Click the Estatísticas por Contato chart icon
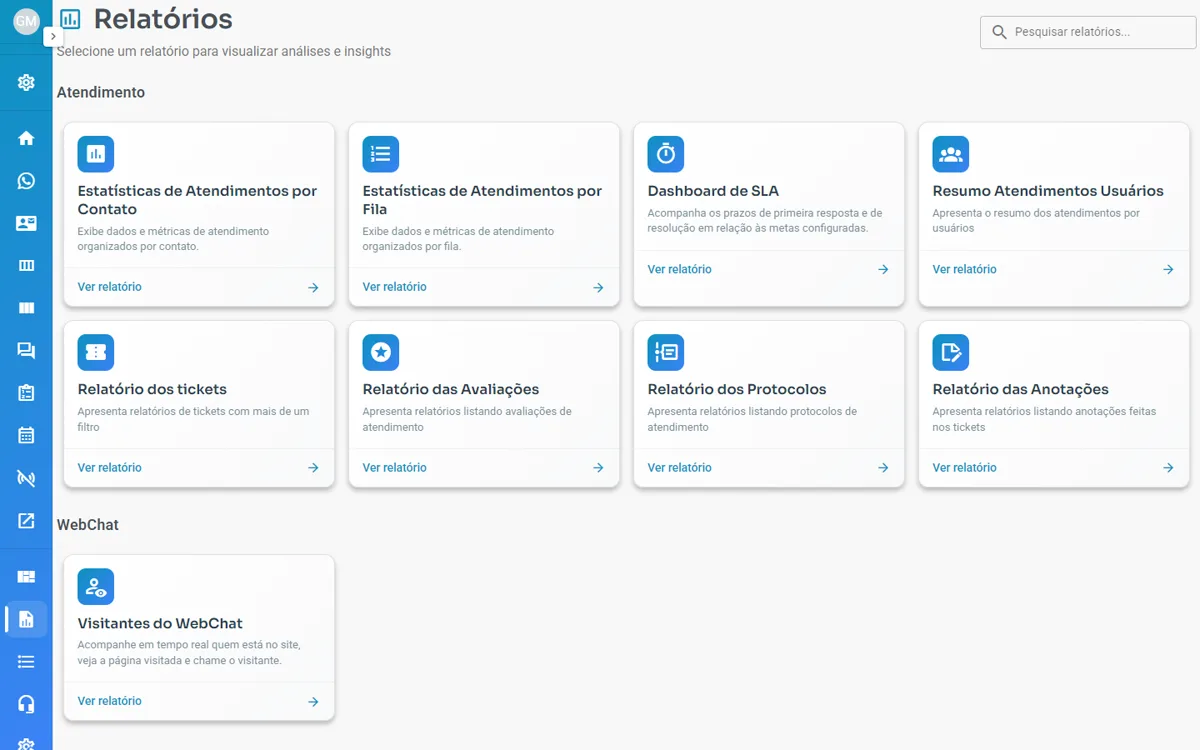This screenshot has height=750, width=1200. pyautogui.click(x=96, y=154)
